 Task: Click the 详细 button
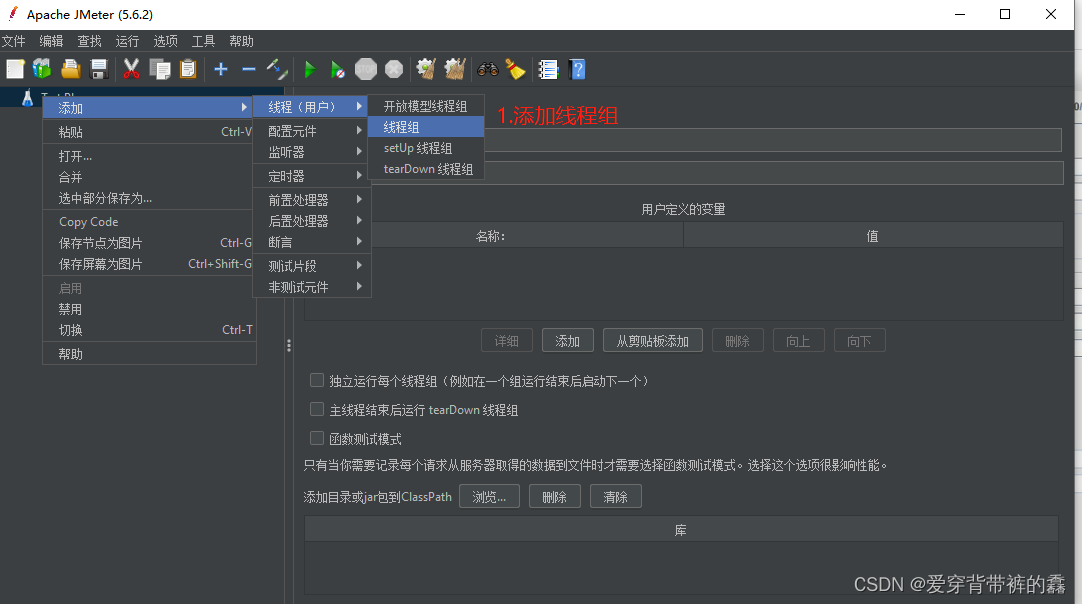506,340
